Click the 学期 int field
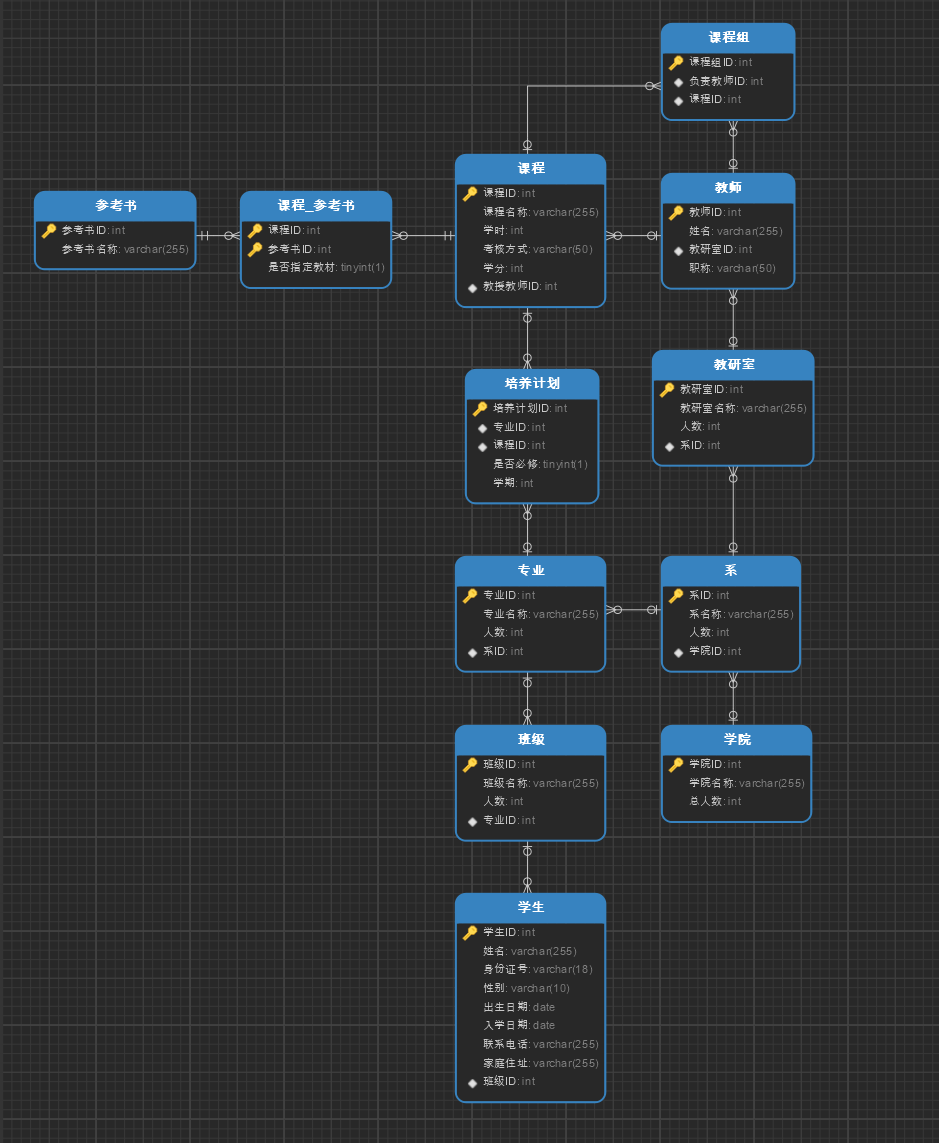Screen dimensions: 939x1143 pyautogui.click(x=513, y=483)
